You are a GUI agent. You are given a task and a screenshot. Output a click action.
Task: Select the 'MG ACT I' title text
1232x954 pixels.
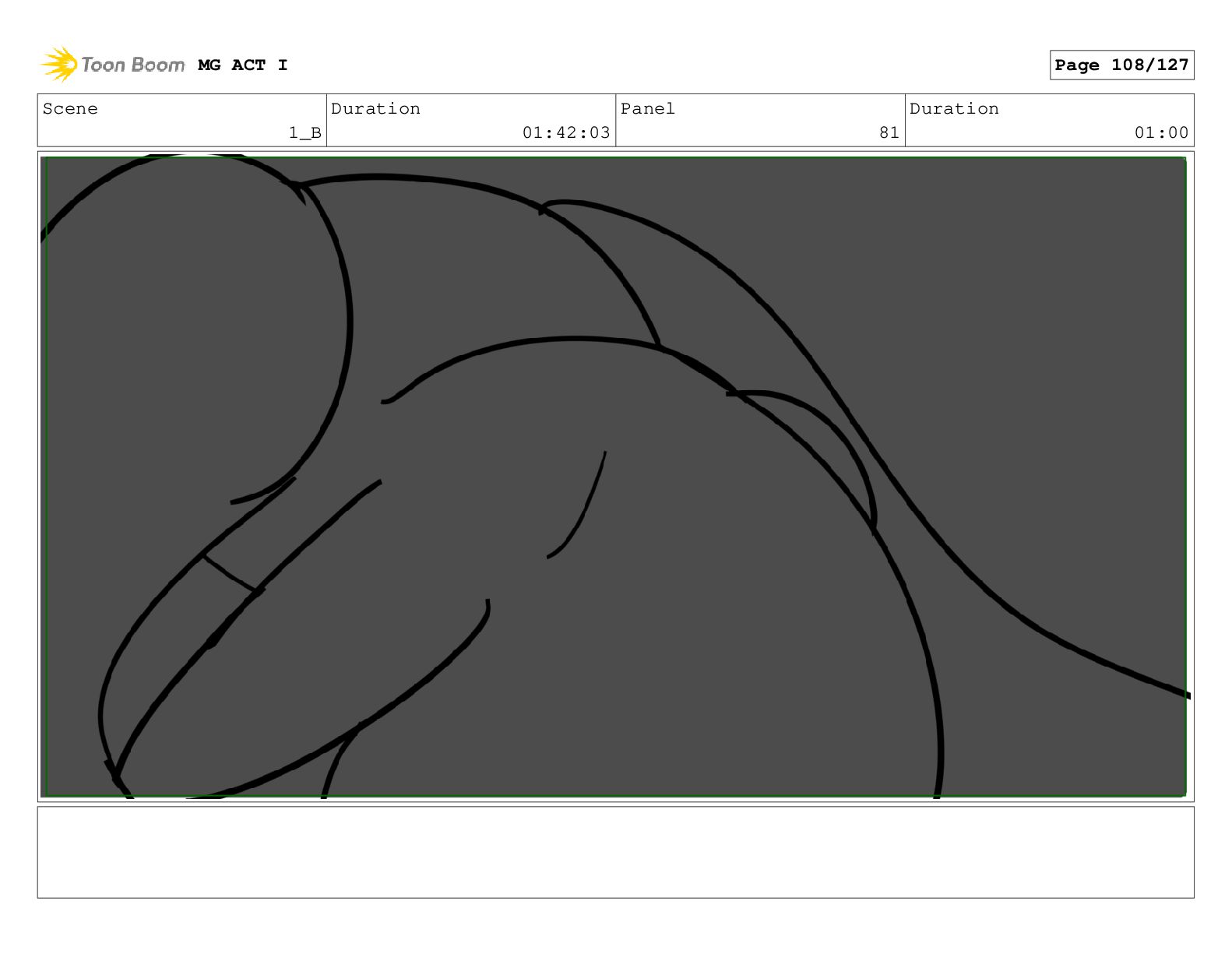click(243, 65)
